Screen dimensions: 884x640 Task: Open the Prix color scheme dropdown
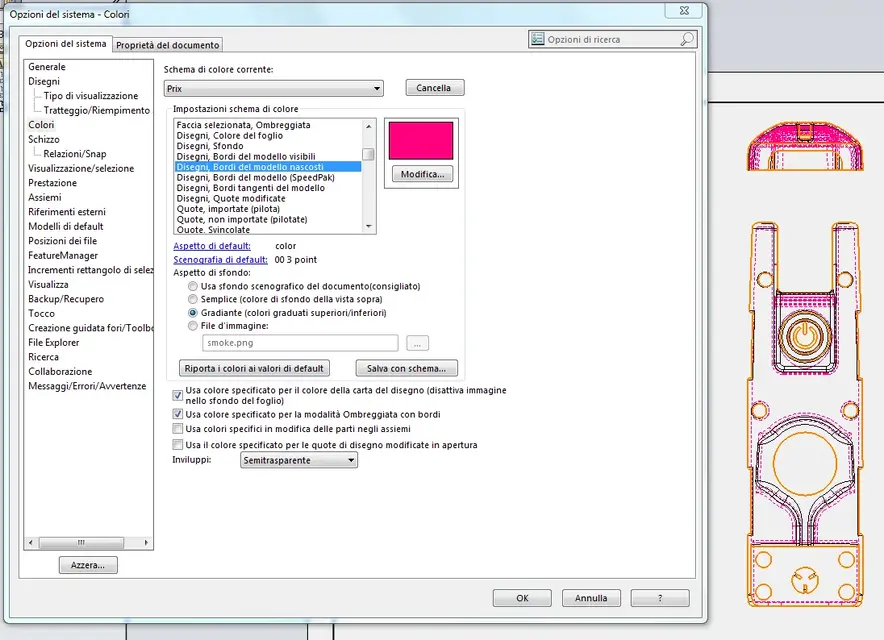coord(273,89)
